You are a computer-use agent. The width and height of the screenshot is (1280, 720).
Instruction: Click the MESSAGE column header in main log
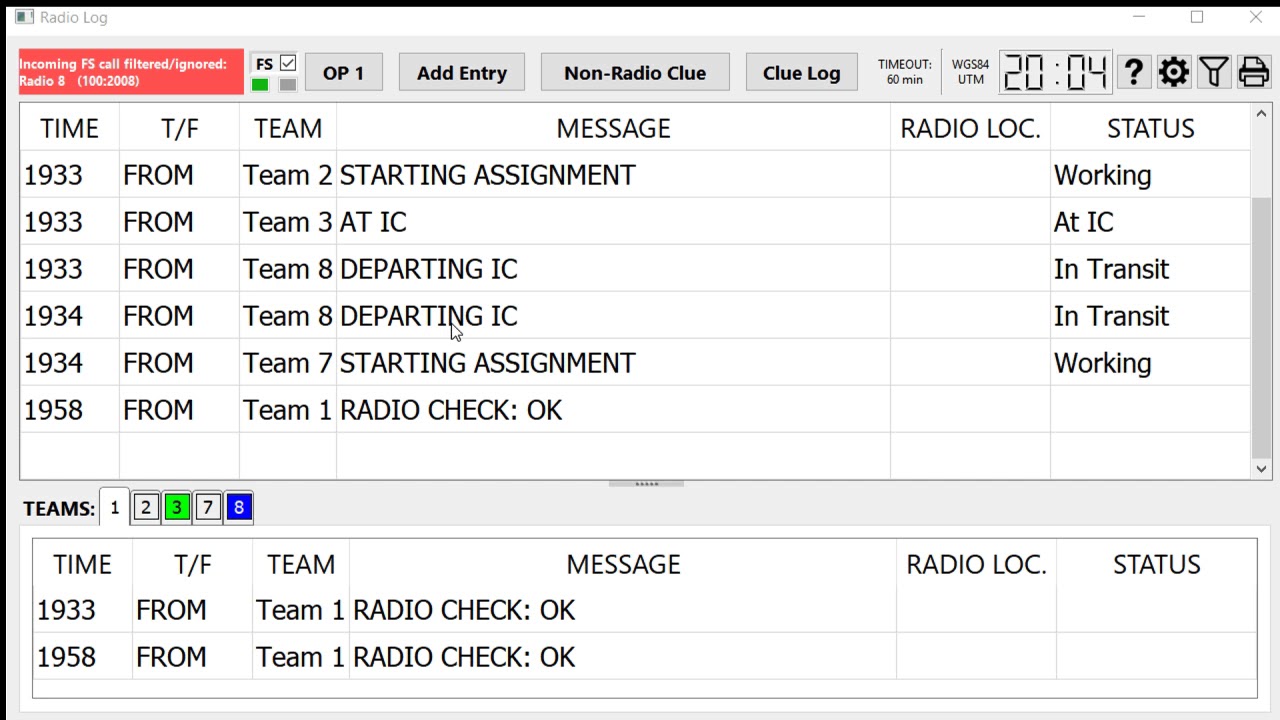point(613,128)
